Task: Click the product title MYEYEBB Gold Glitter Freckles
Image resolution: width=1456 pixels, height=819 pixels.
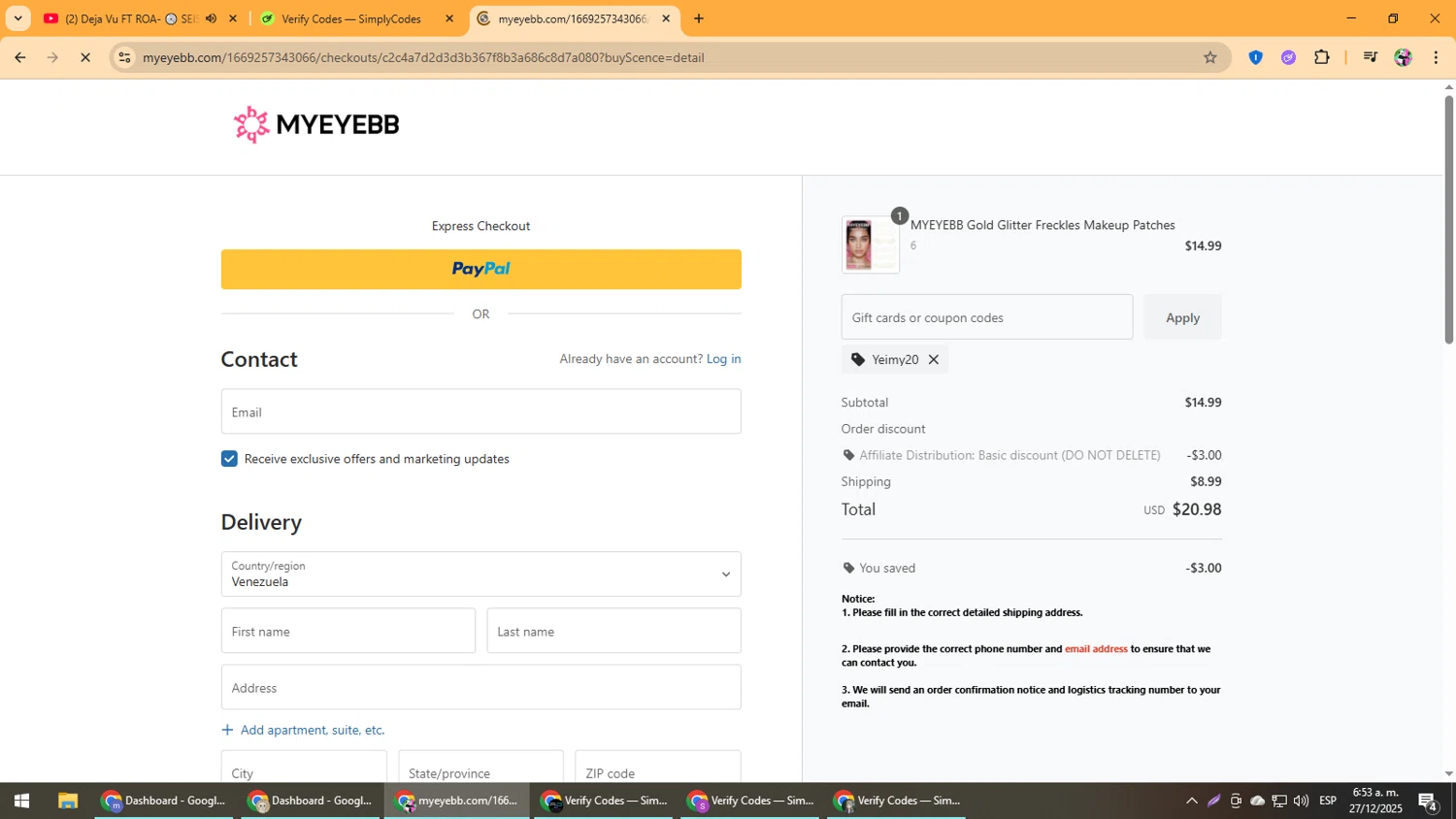Action: (x=1042, y=225)
